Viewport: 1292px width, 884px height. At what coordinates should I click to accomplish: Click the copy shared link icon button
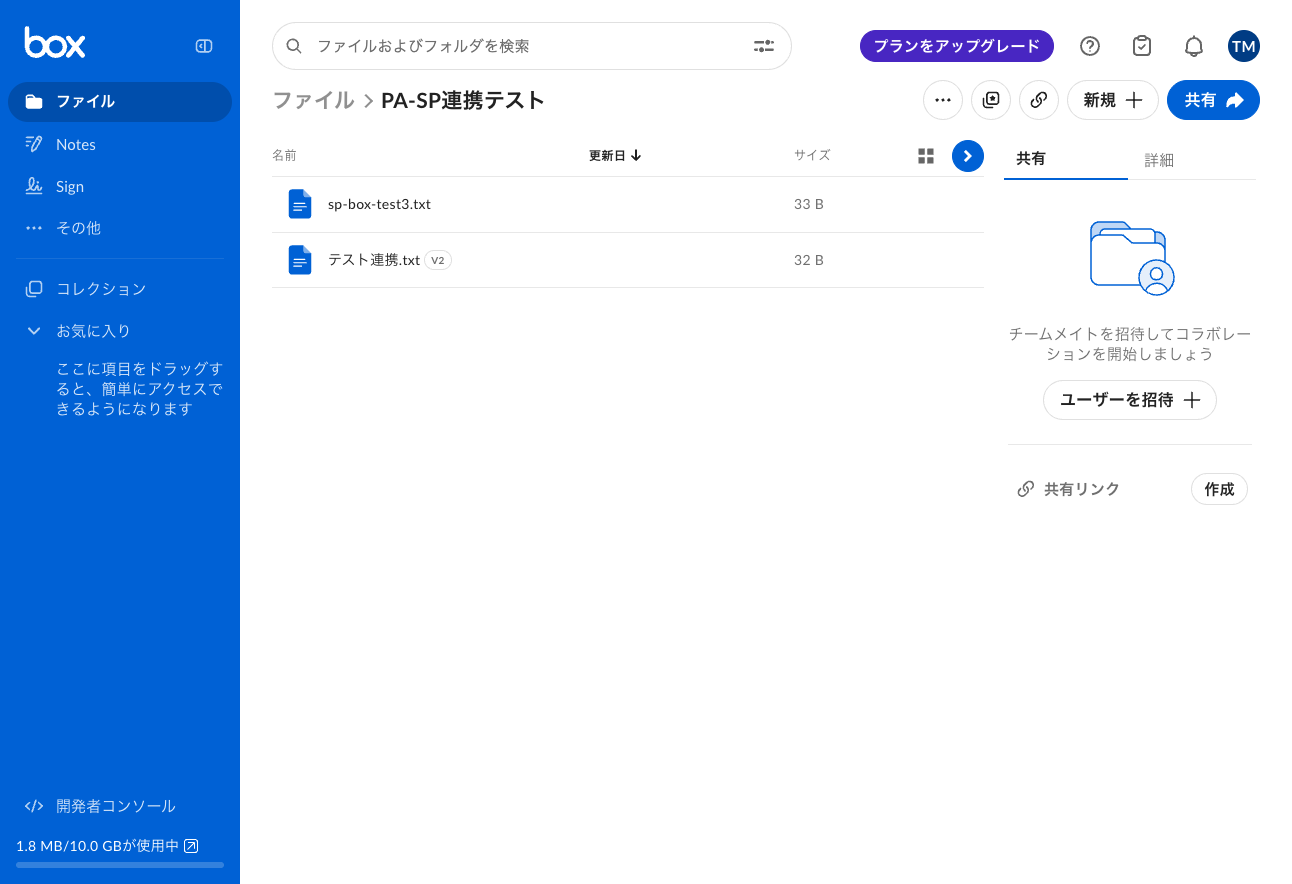click(1039, 100)
